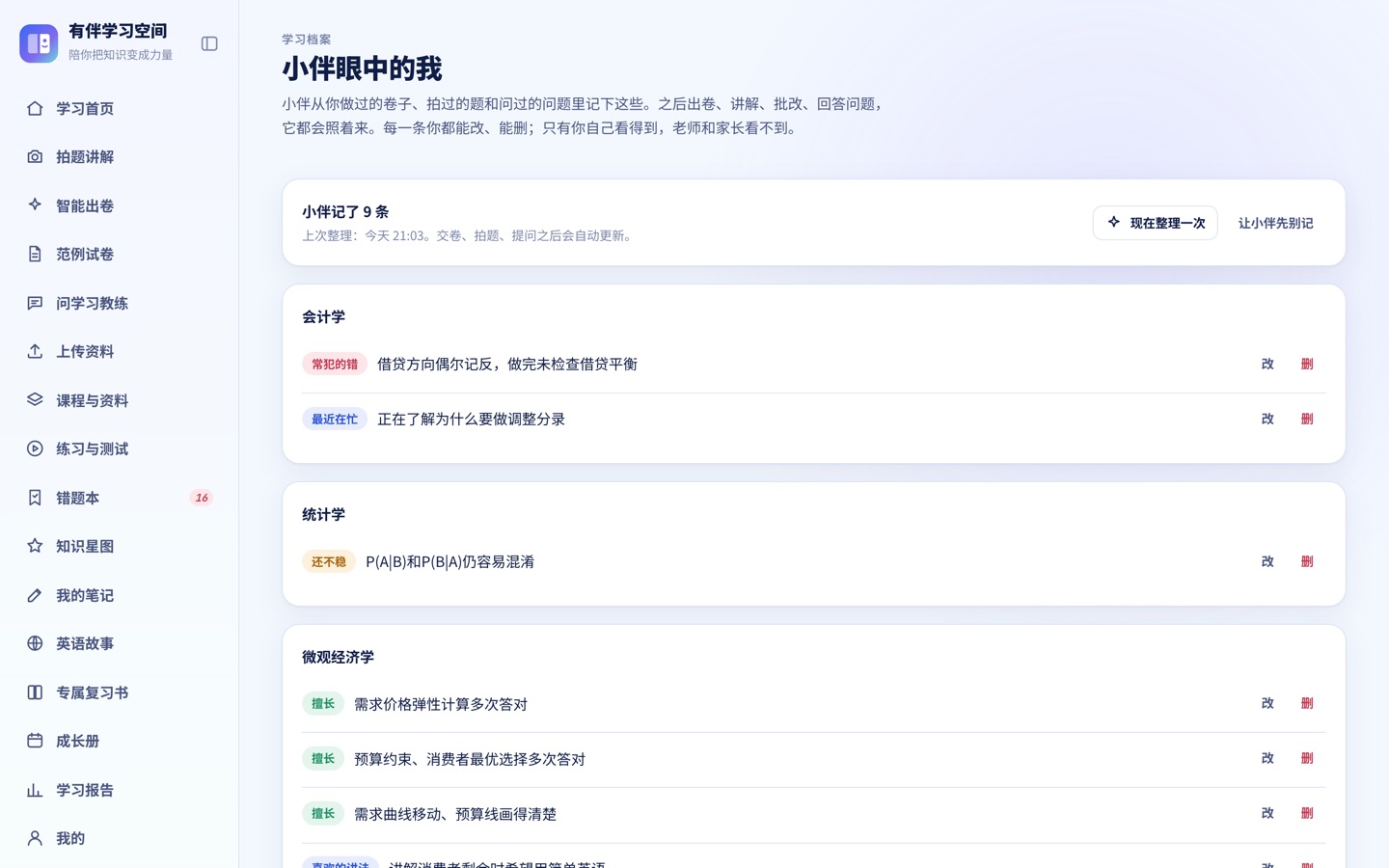This screenshot has width=1389, height=868.
Task: Click the person icon beside 我的
Action: point(35,838)
